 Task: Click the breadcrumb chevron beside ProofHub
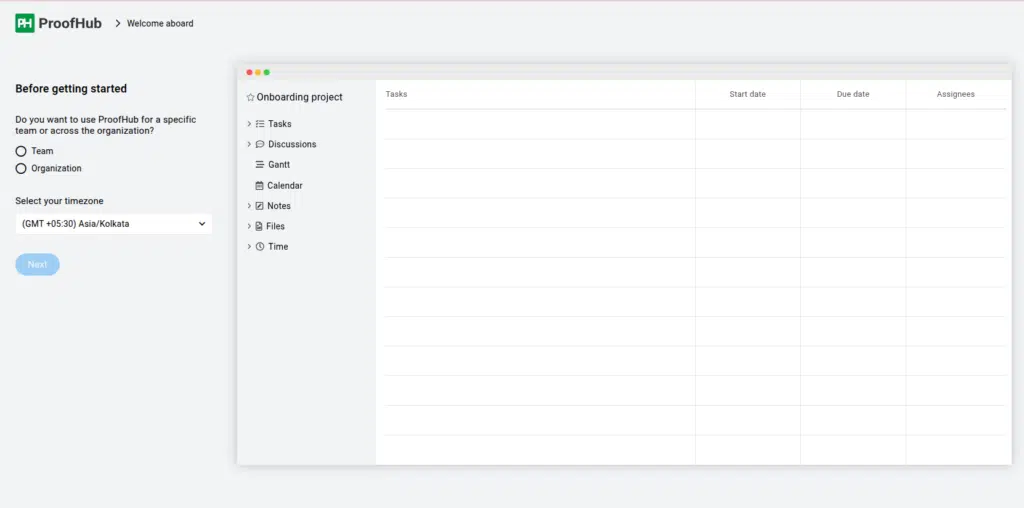click(x=118, y=24)
